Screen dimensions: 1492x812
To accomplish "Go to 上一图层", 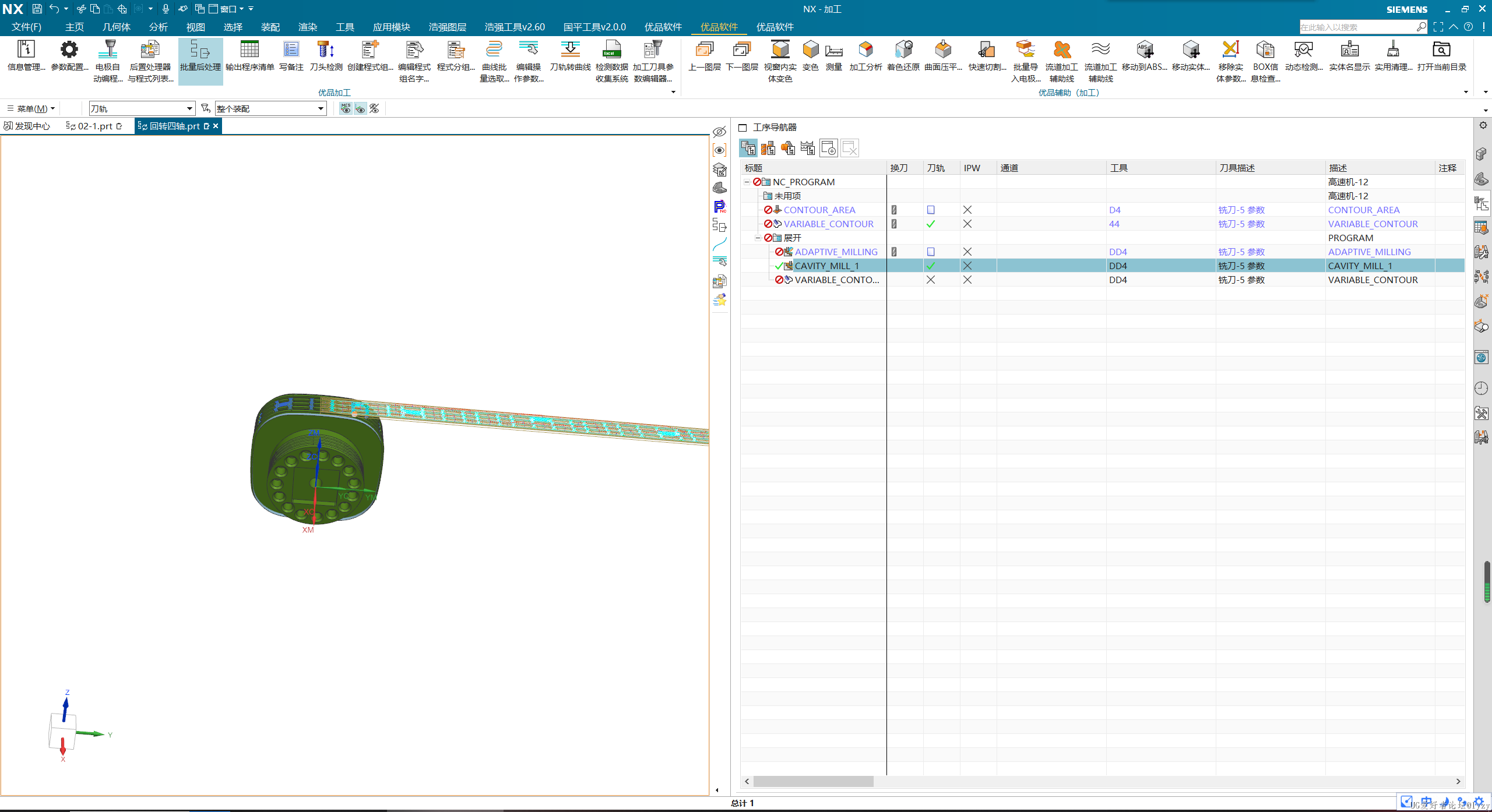I will tap(705, 57).
